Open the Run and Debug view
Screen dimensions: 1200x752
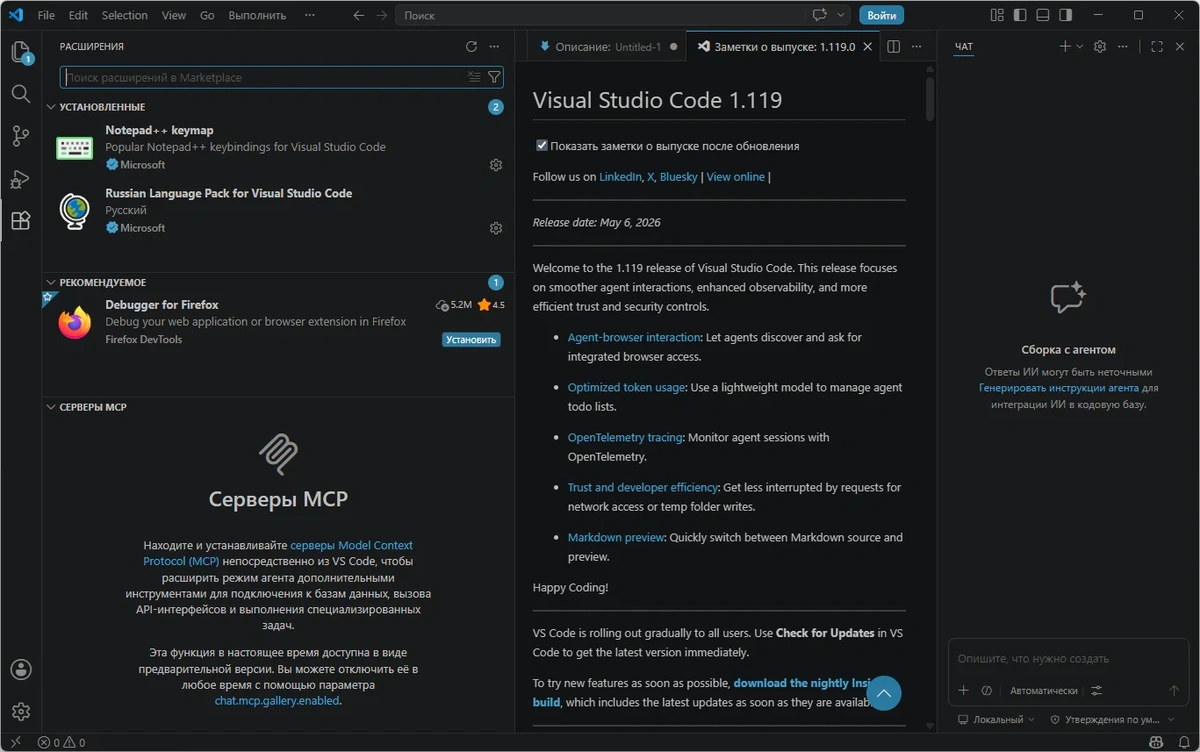click(20, 179)
